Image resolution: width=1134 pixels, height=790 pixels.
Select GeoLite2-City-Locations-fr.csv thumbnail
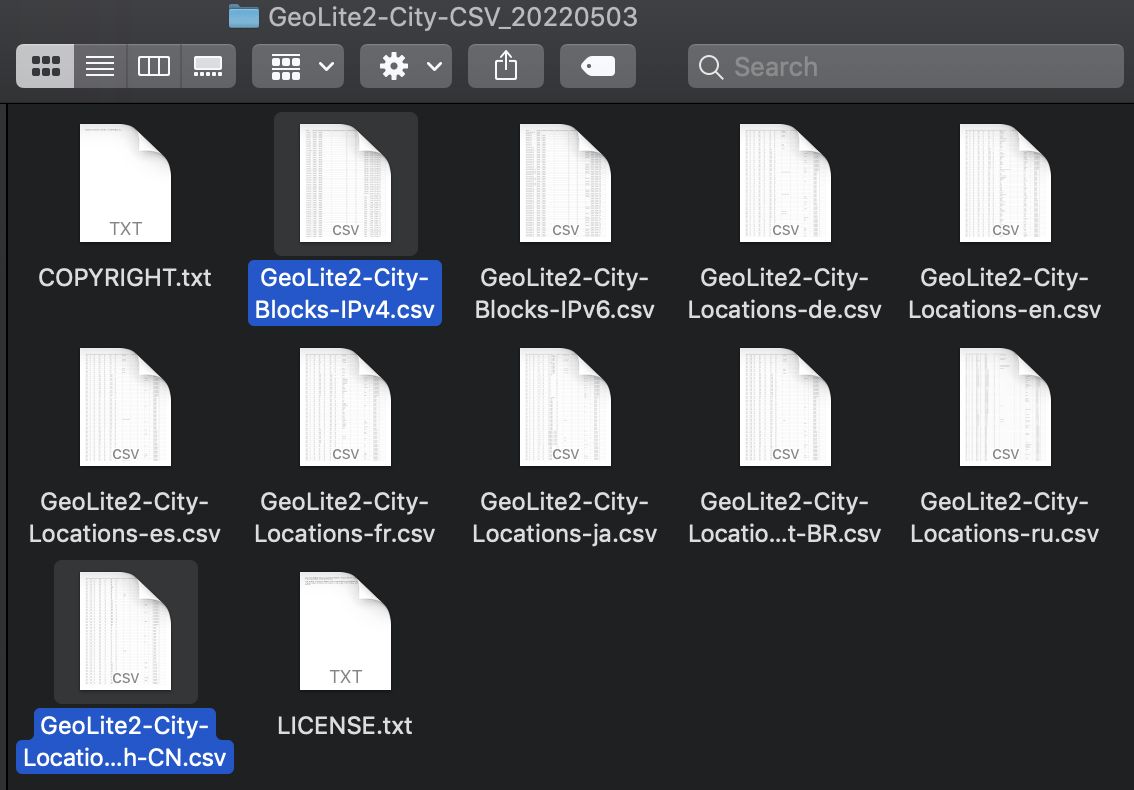[345, 407]
